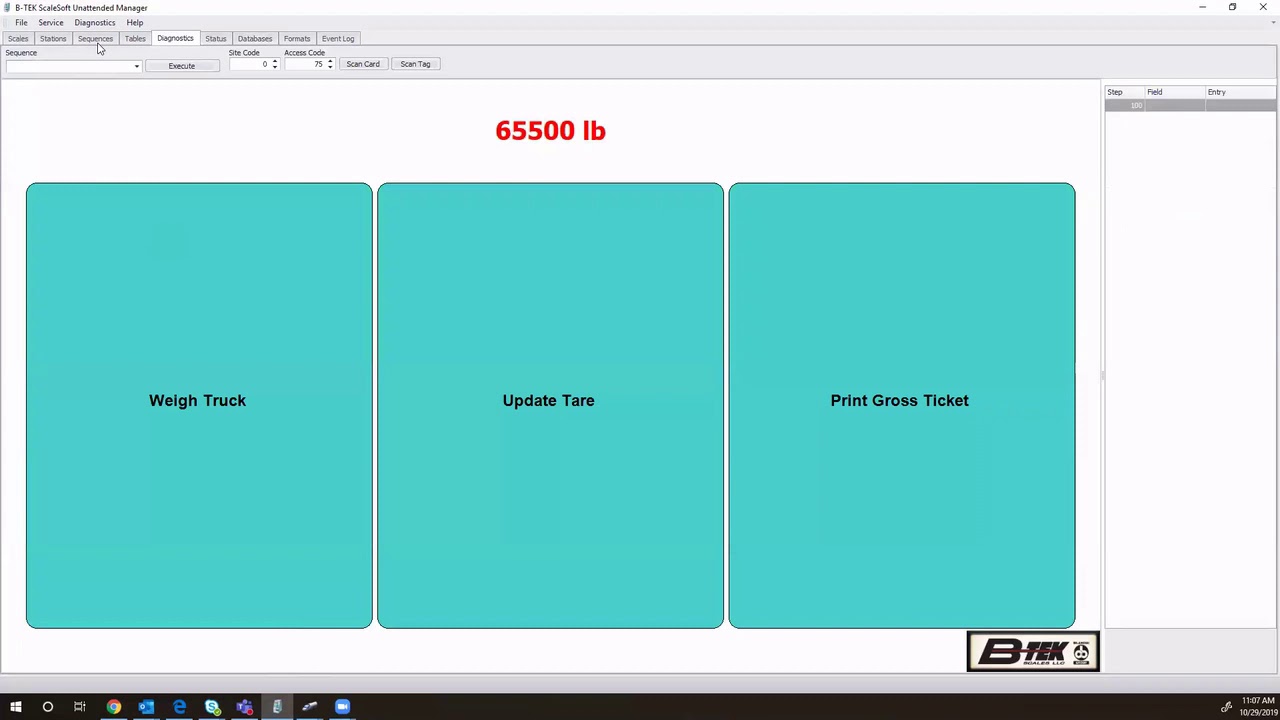Open Task View in the taskbar
Screen dimensions: 1280x720
tap(80, 707)
